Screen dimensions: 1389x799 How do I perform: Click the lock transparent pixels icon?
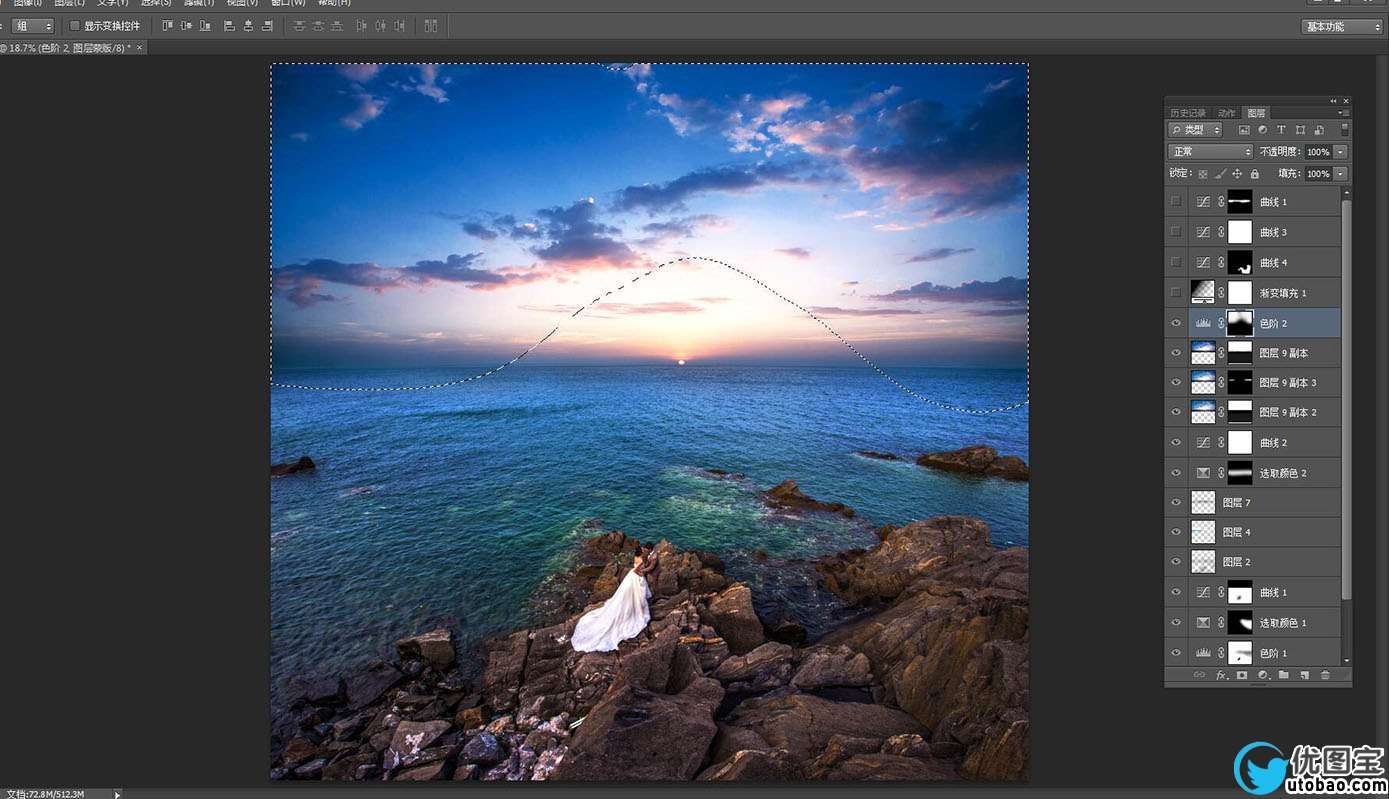click(1203, 174)
